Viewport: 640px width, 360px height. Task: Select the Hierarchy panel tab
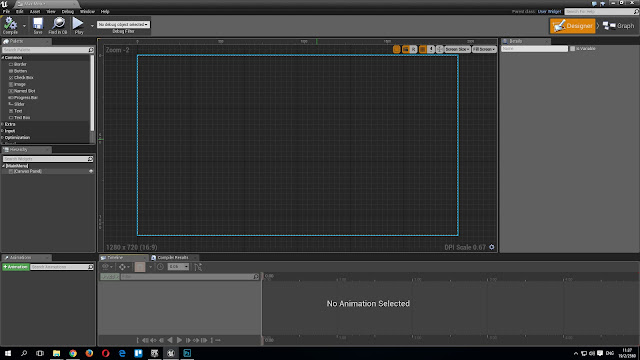coord(26,150)
